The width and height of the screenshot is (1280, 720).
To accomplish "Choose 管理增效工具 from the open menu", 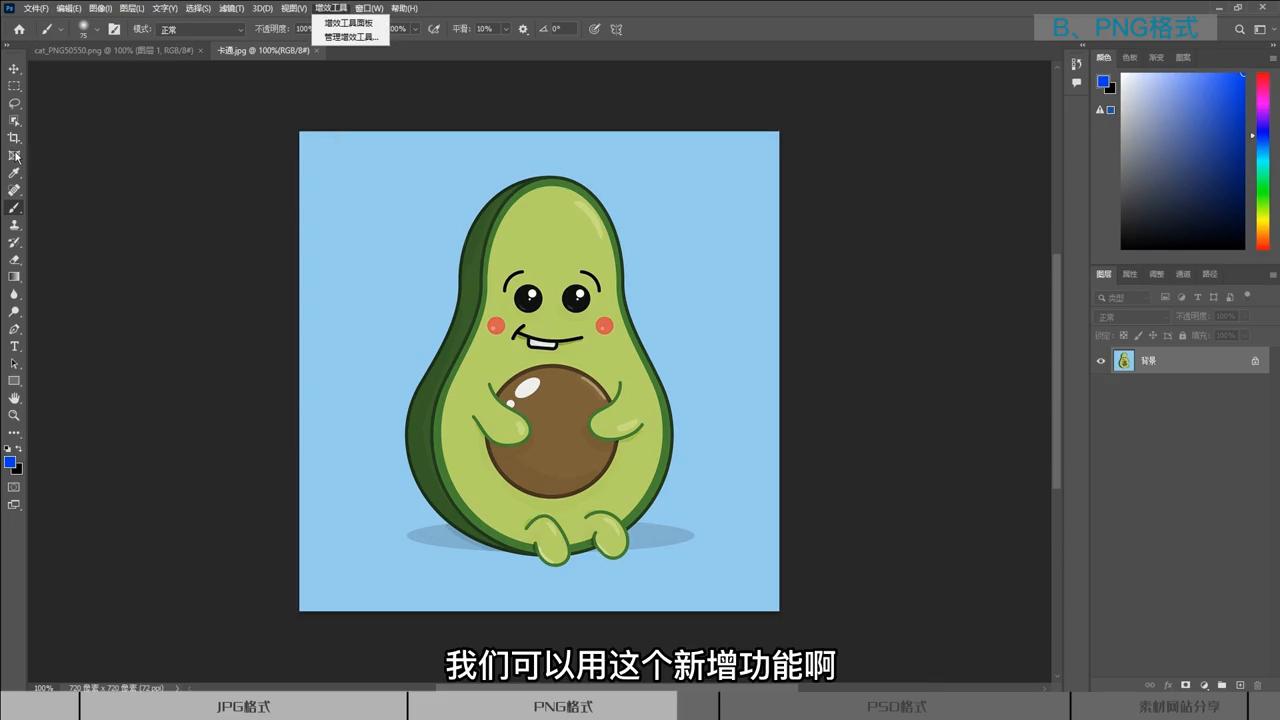I will 350,37.
